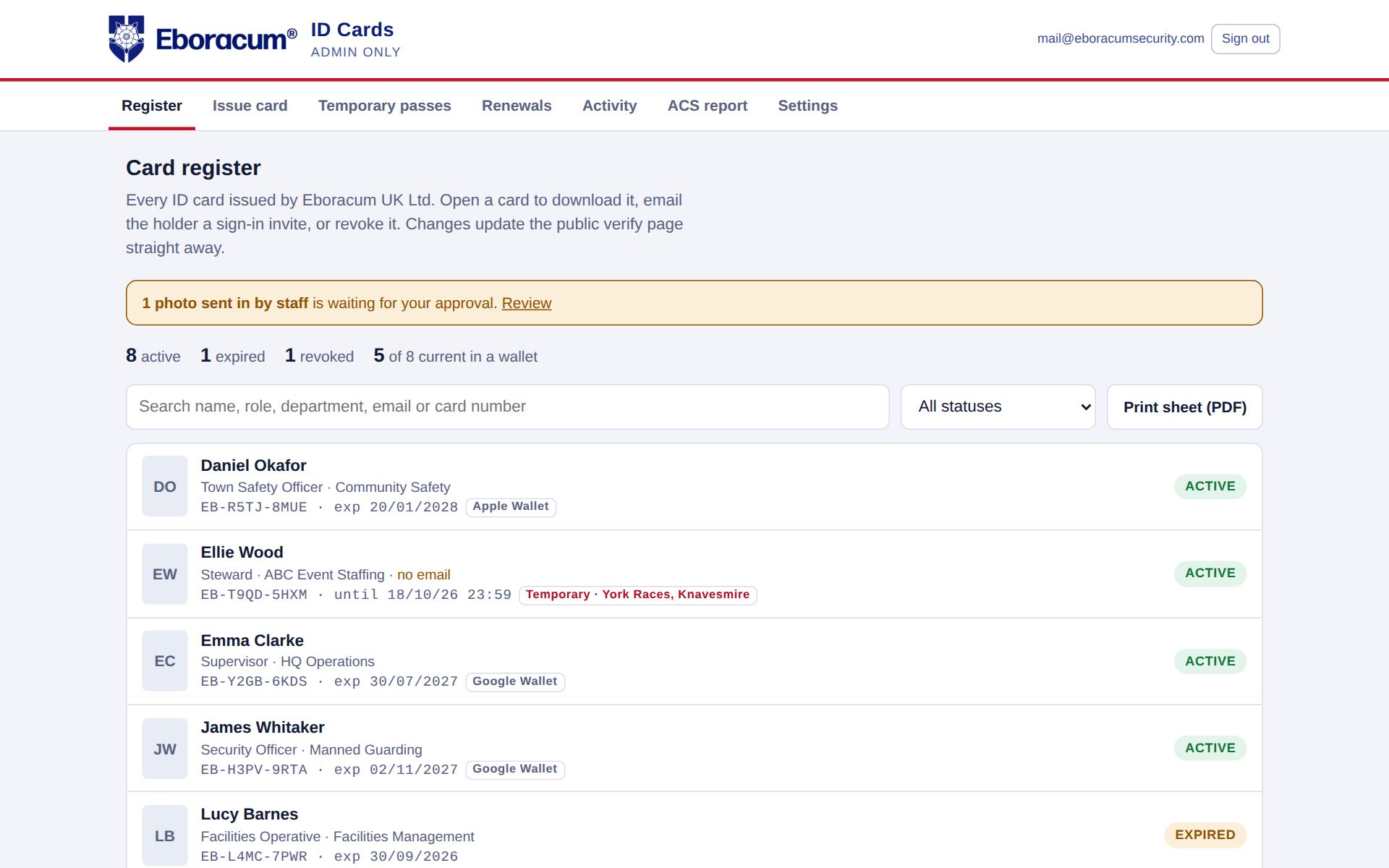This screenshot has width=1389, height=868.
Task: Open the Temporary passes tab
Action: pyautogui.click(x=384, y=106)
